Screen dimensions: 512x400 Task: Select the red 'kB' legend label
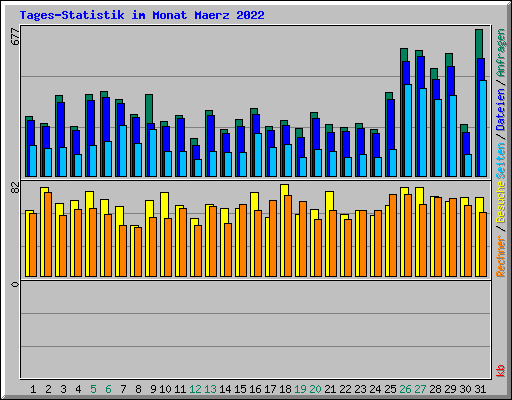501,371
